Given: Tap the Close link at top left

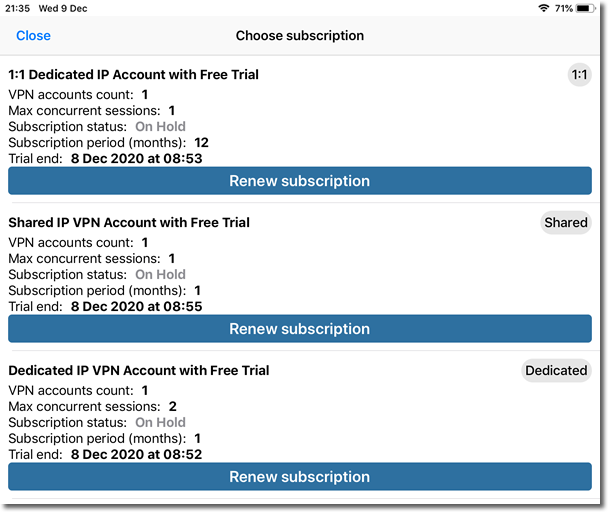Looking at the screenshot, I should pyautogui.click(x=33, y=36).
